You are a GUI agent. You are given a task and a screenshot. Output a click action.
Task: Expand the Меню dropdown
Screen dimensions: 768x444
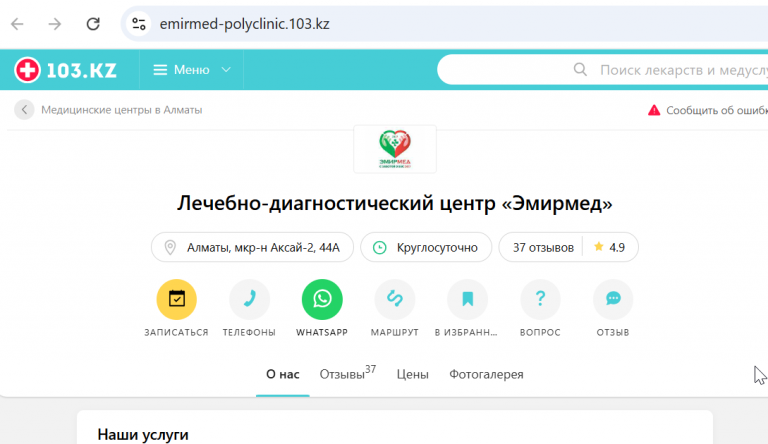point(192,70)
